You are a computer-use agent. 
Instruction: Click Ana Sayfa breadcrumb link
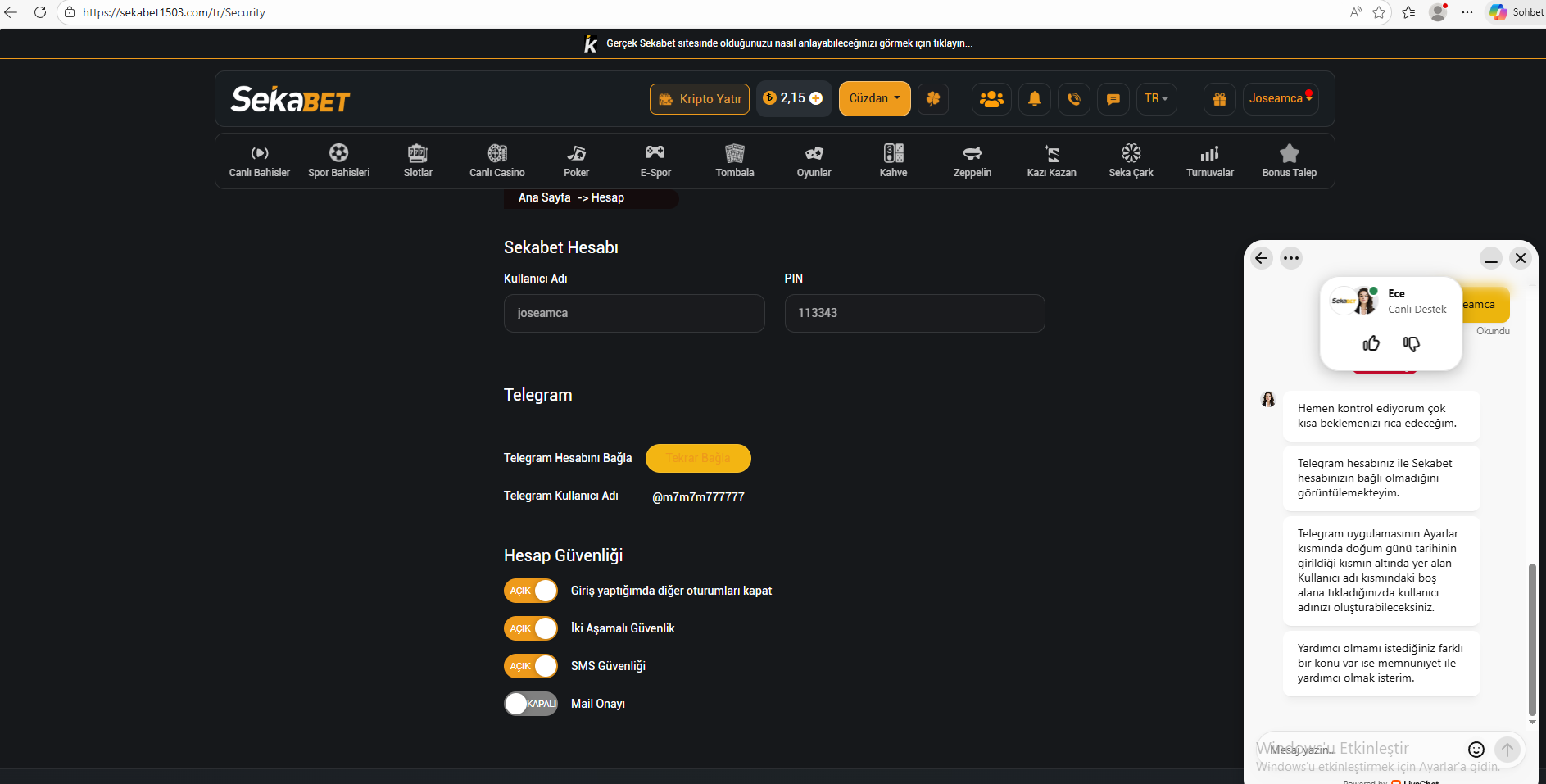(x=545, y=197)
